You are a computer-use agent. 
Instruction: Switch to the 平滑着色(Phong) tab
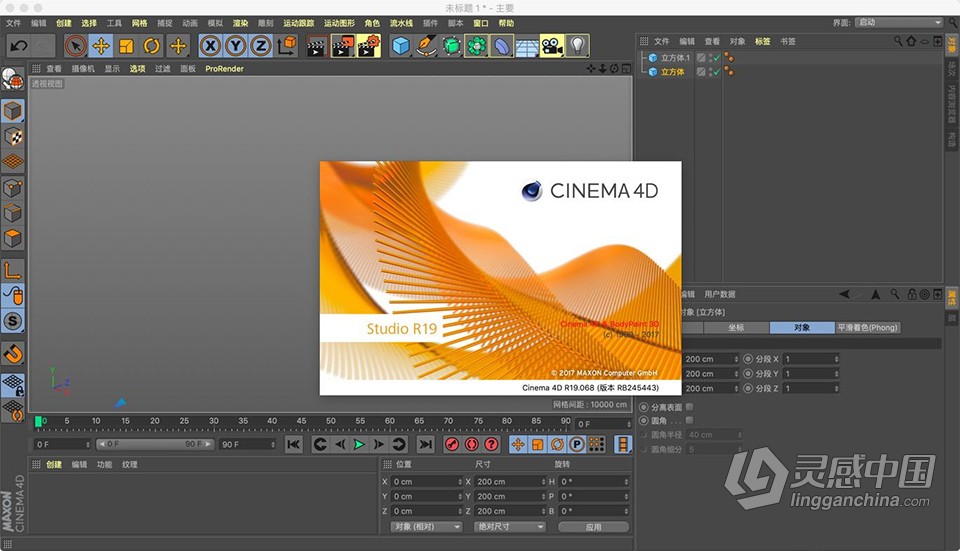click(x=868, y=328)
